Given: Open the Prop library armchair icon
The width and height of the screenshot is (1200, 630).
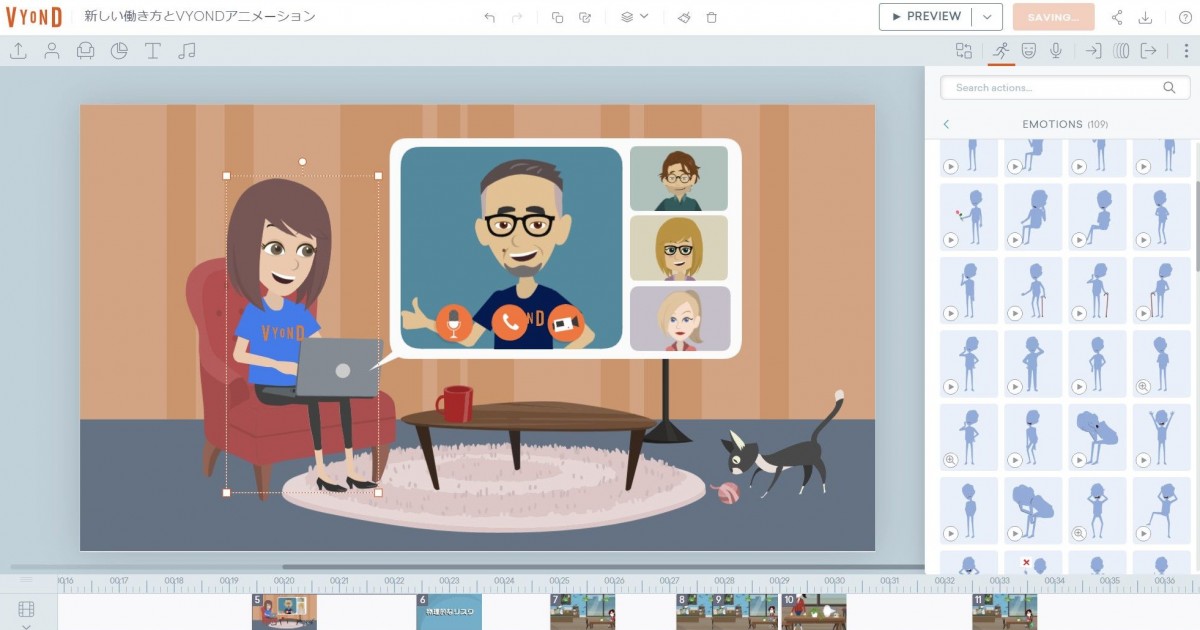Looking at the screenshot, I should (x=86, y=51).
